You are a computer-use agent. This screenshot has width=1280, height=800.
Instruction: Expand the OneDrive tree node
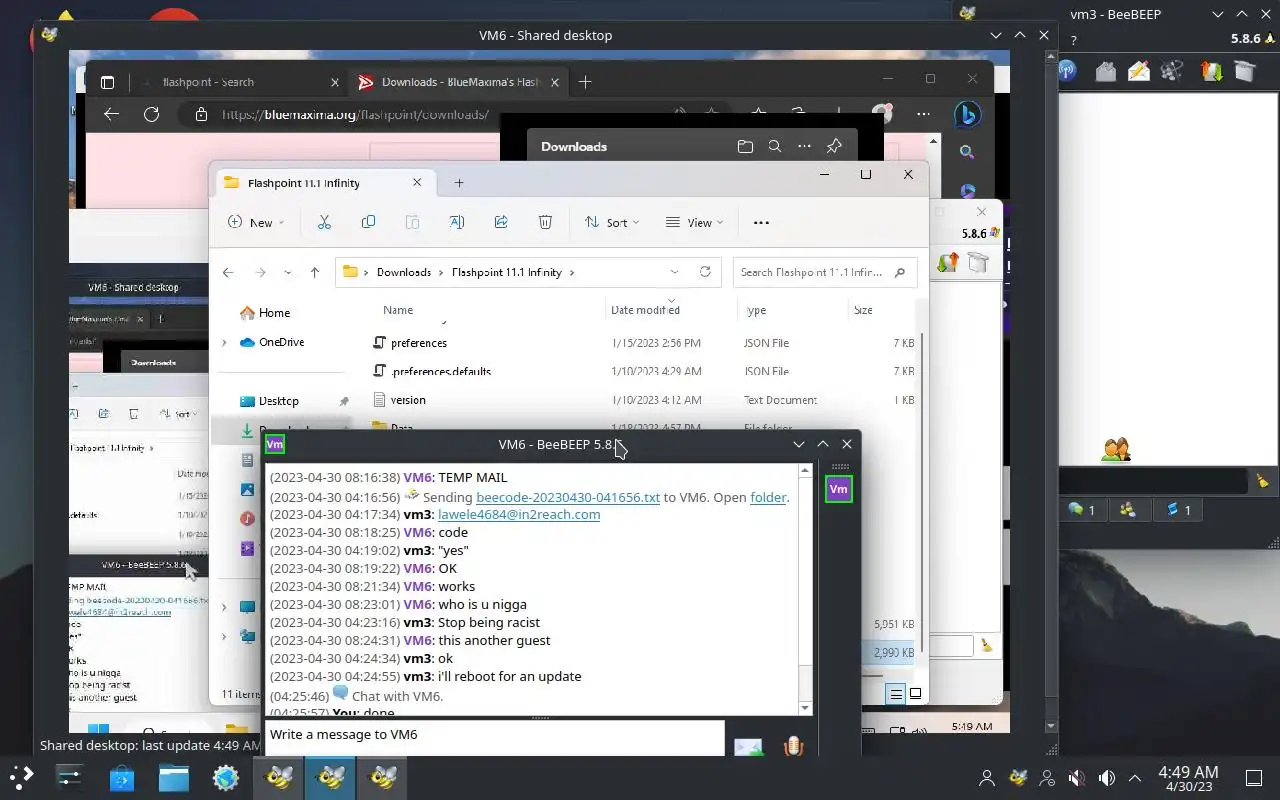tap(224, 342)
